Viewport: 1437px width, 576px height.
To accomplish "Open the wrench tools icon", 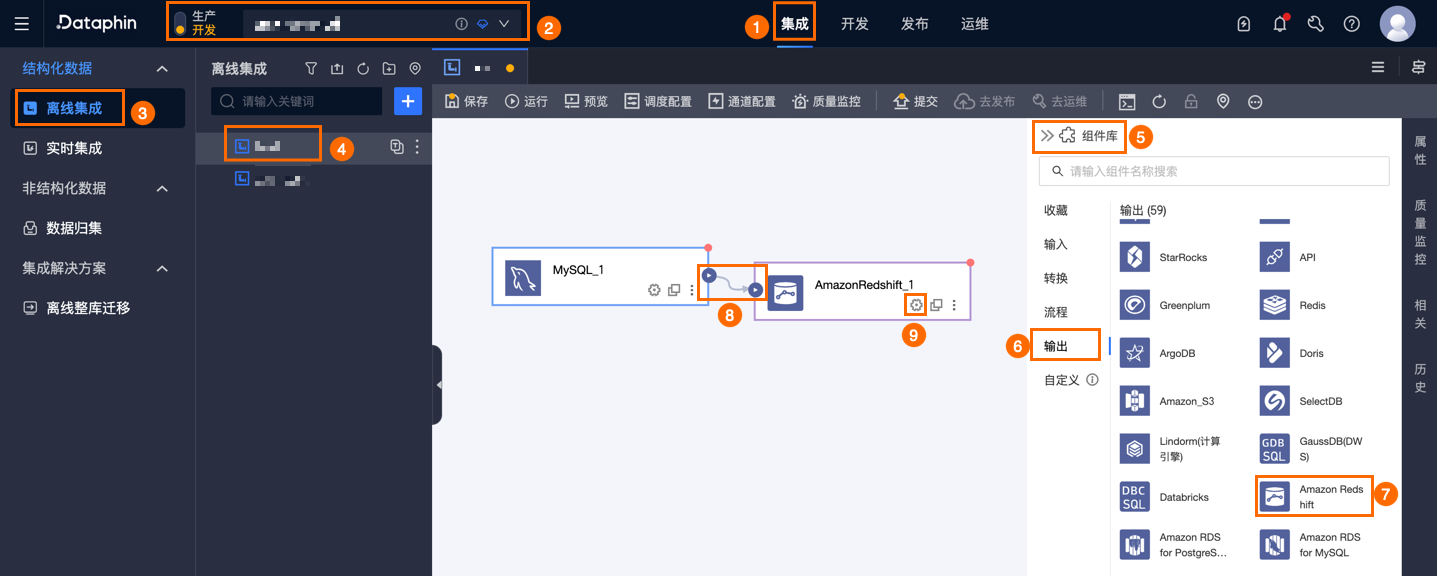I will [1316, 24].
